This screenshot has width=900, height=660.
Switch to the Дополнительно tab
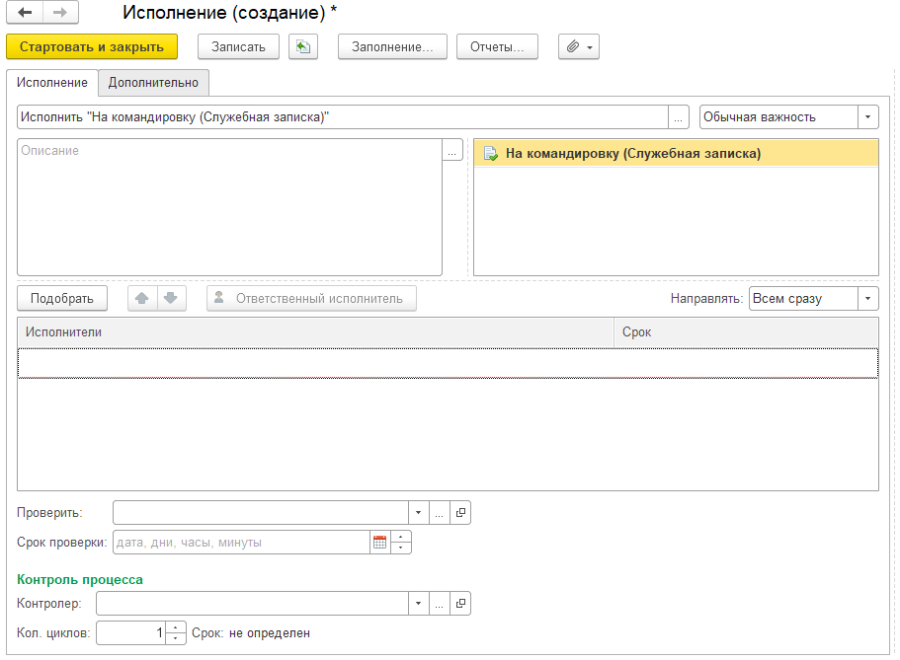pyautogui.click(x=153, y=83)
